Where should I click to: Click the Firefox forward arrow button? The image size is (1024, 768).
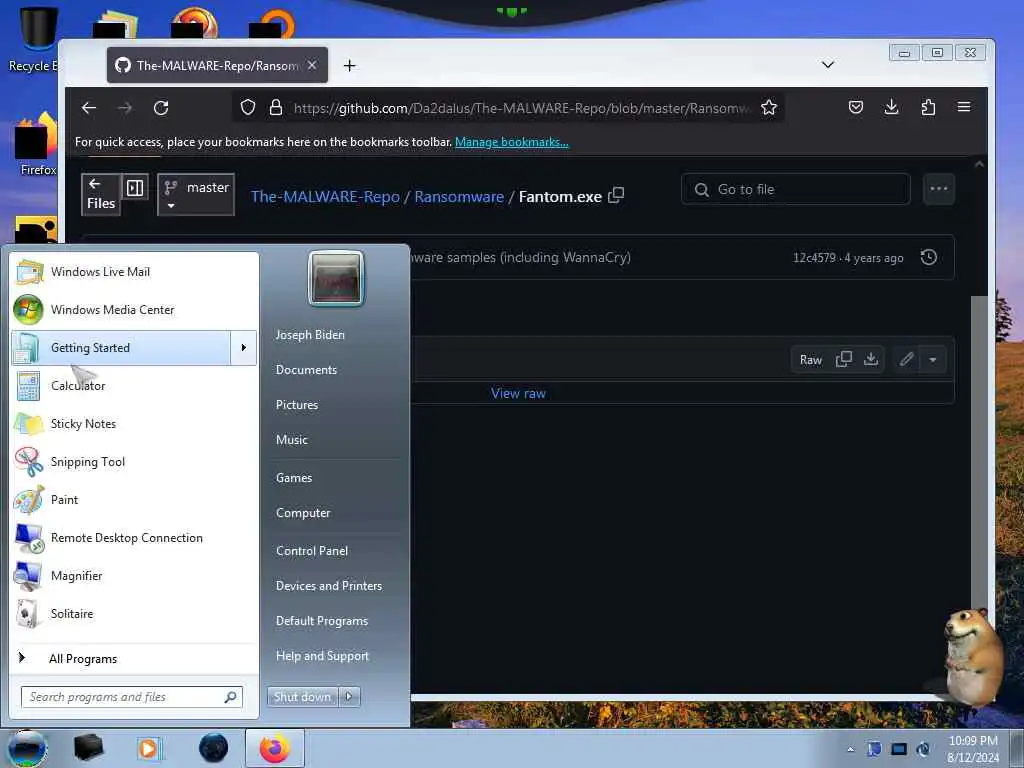[x=125, y=108]
